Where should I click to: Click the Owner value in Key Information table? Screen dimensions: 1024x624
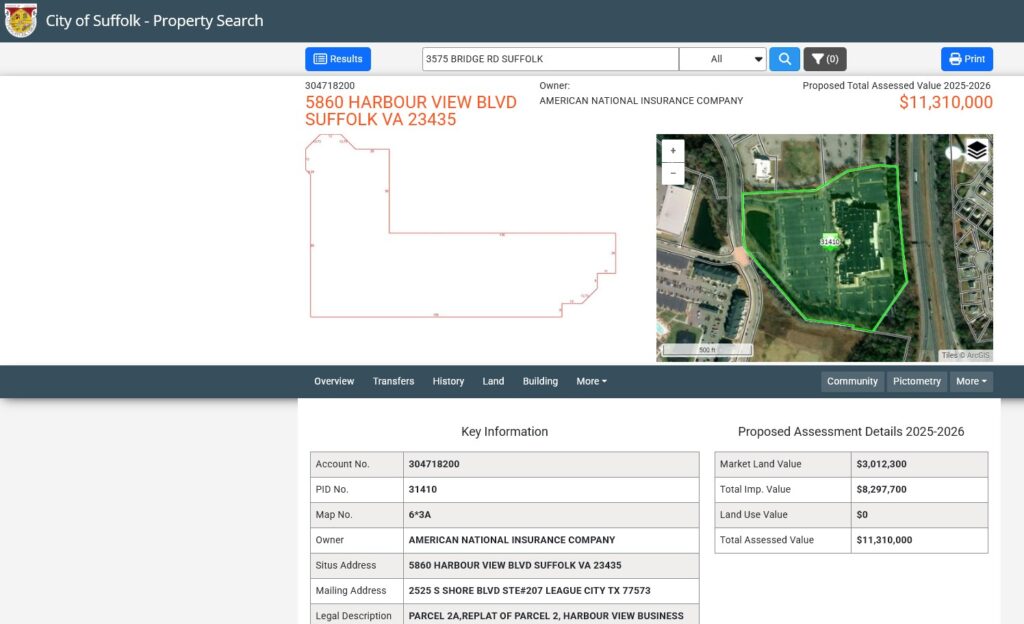coord(512,540)
